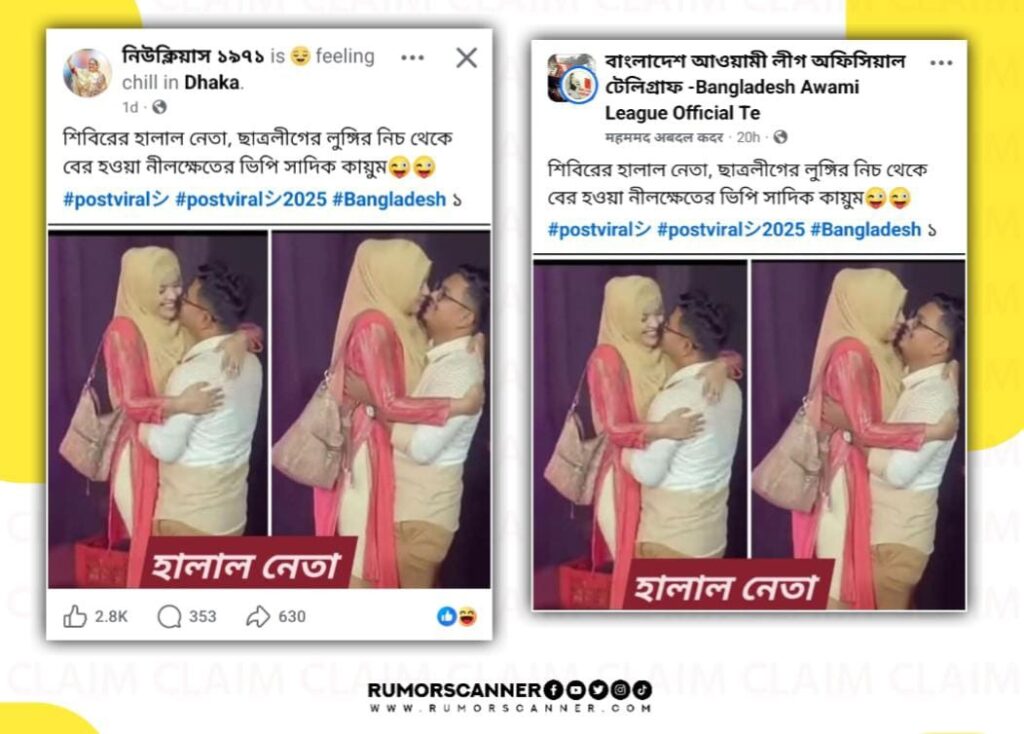Open the three-dot menu on left post
This screenshot has width=1024, height=734.
coord(412,57)
